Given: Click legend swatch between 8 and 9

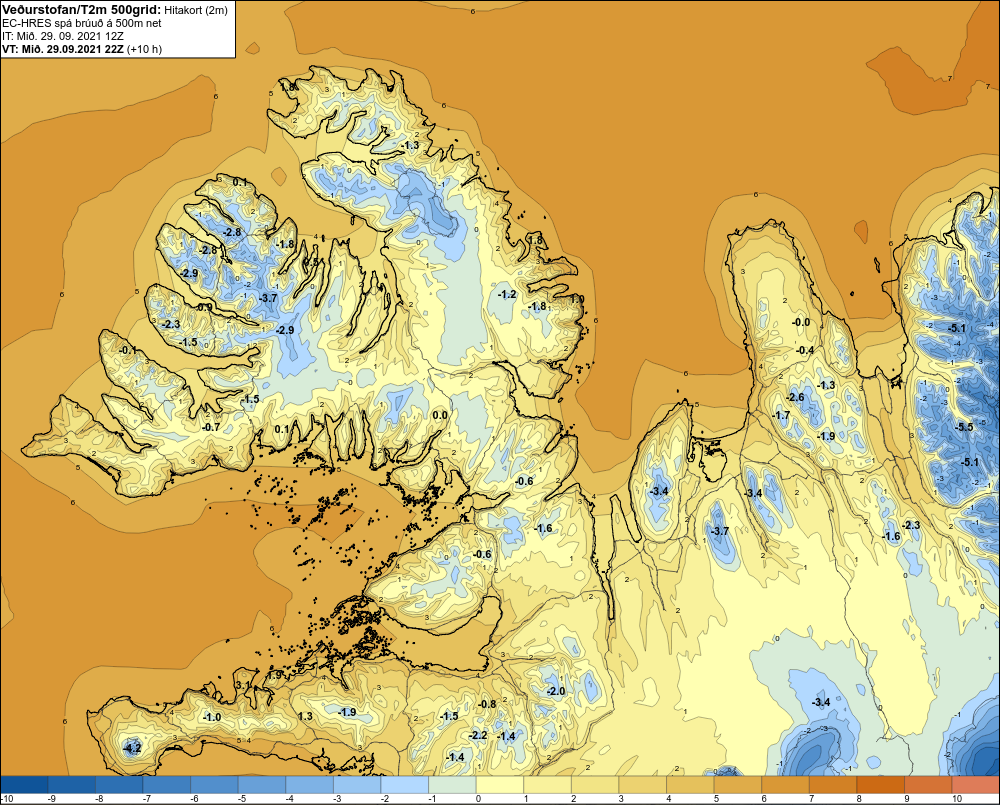Looking at the screenshot, I should point(881,785).
